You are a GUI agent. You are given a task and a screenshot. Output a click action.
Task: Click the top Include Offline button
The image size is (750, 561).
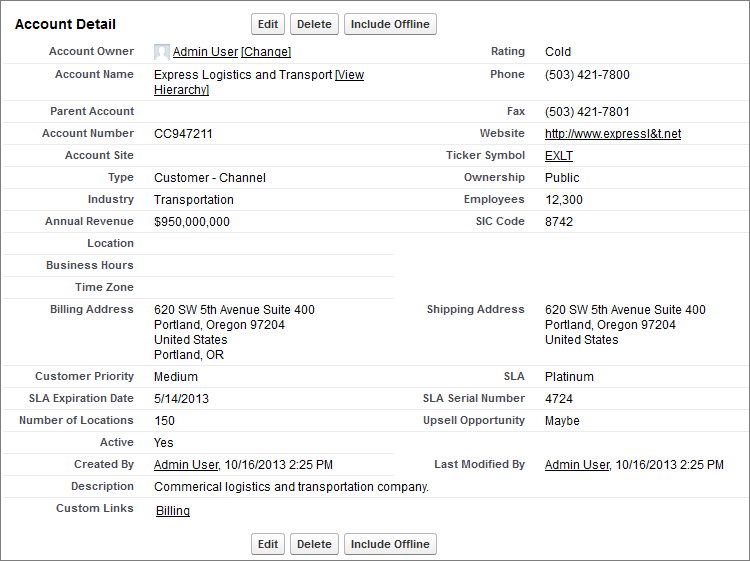click(390, 24)
